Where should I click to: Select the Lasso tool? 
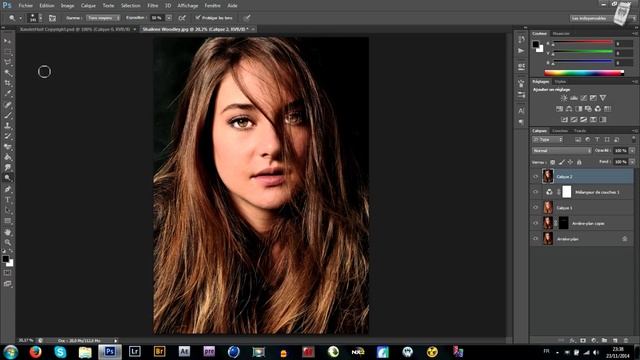[7, 62]
